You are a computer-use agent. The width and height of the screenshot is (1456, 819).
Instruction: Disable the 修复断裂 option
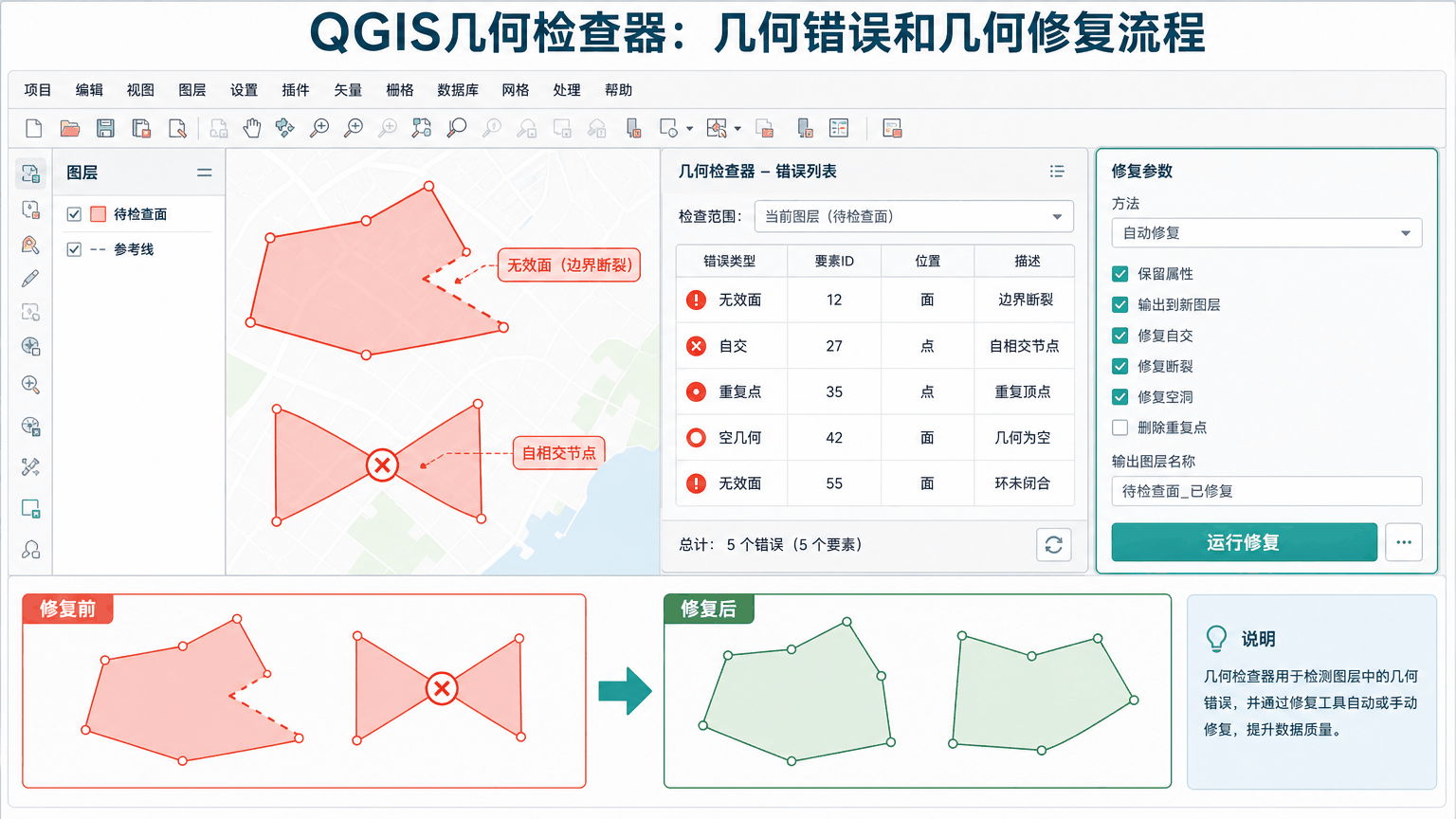[1120, 366]
